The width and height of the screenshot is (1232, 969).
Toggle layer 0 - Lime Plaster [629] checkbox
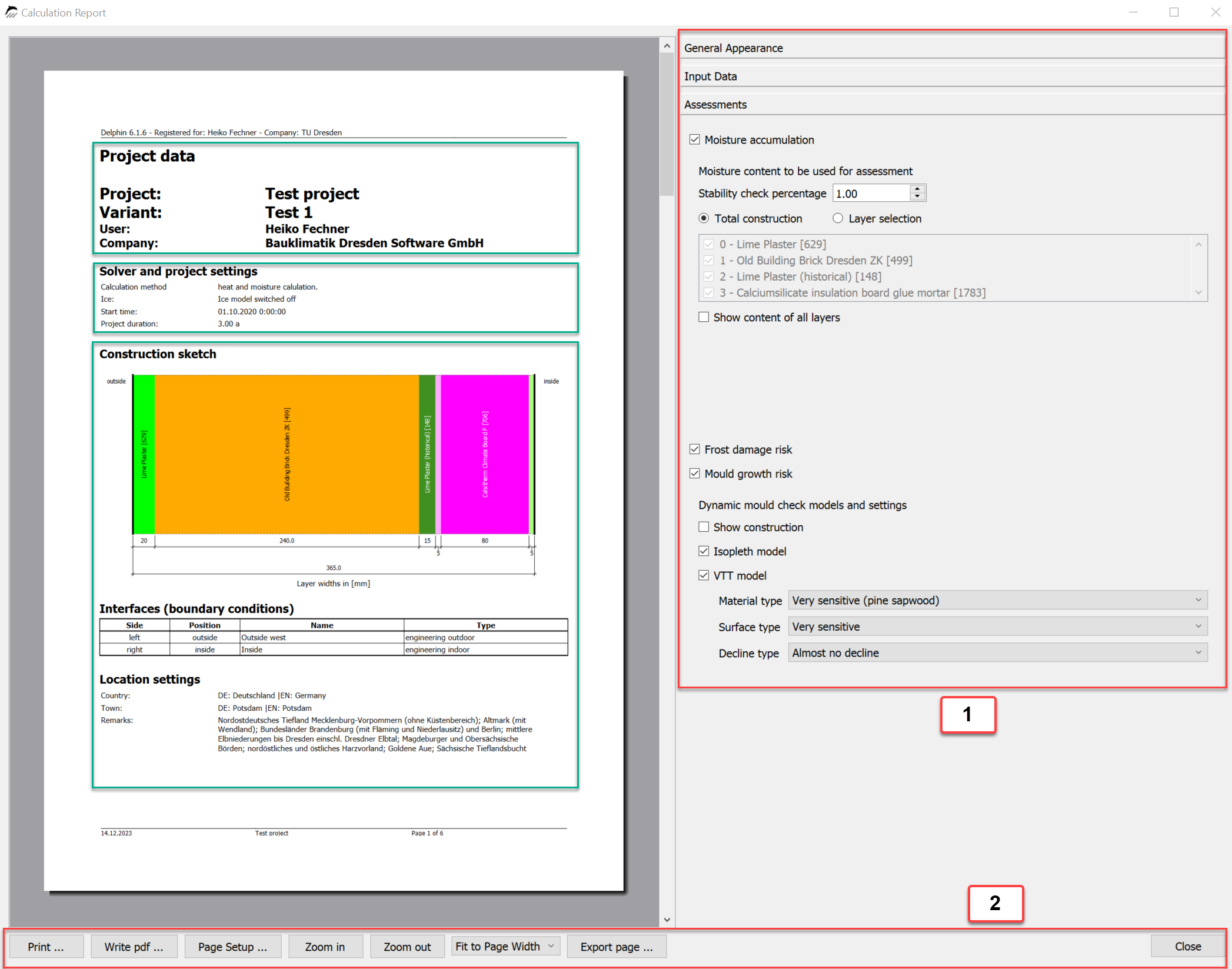click(709, 244)
